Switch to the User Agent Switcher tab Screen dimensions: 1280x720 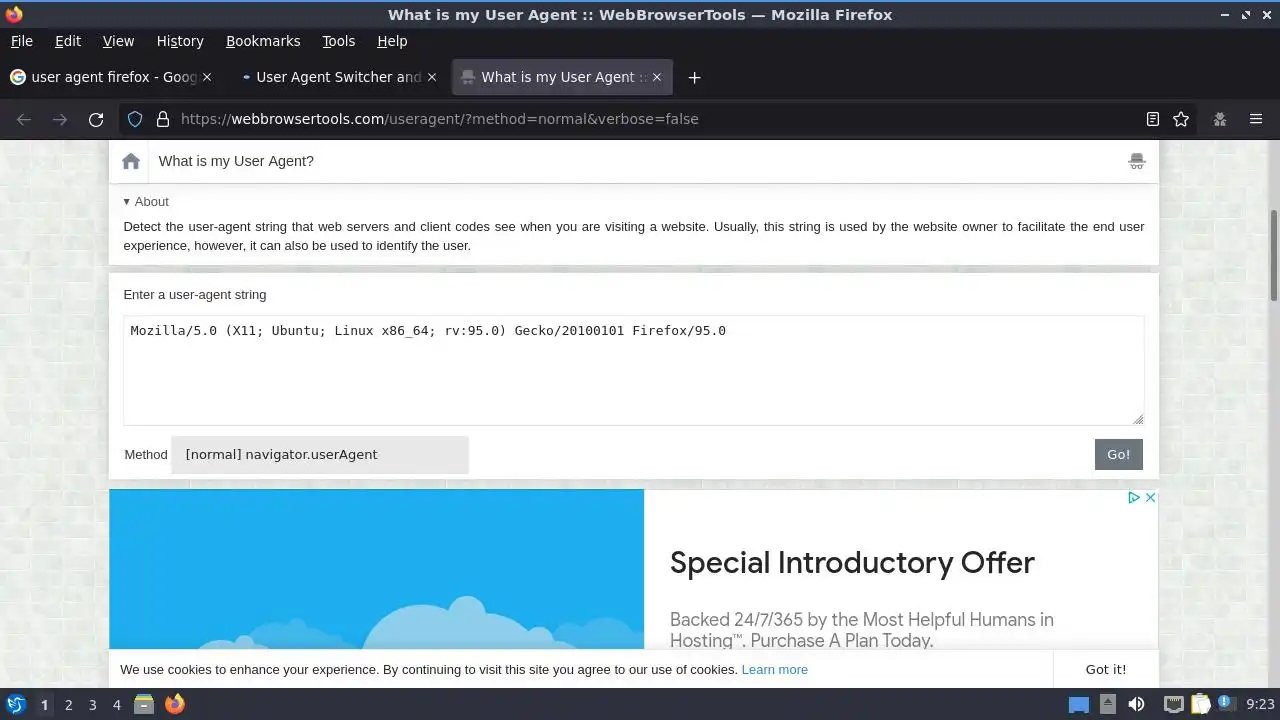point(336,77)
